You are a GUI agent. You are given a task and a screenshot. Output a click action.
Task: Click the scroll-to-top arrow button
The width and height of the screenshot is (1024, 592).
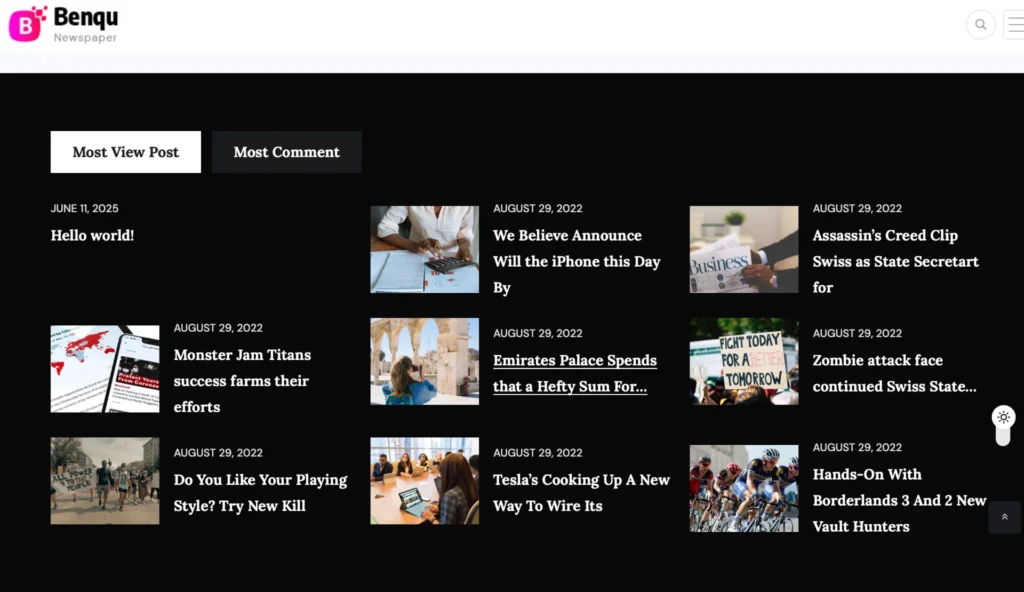1004,517
